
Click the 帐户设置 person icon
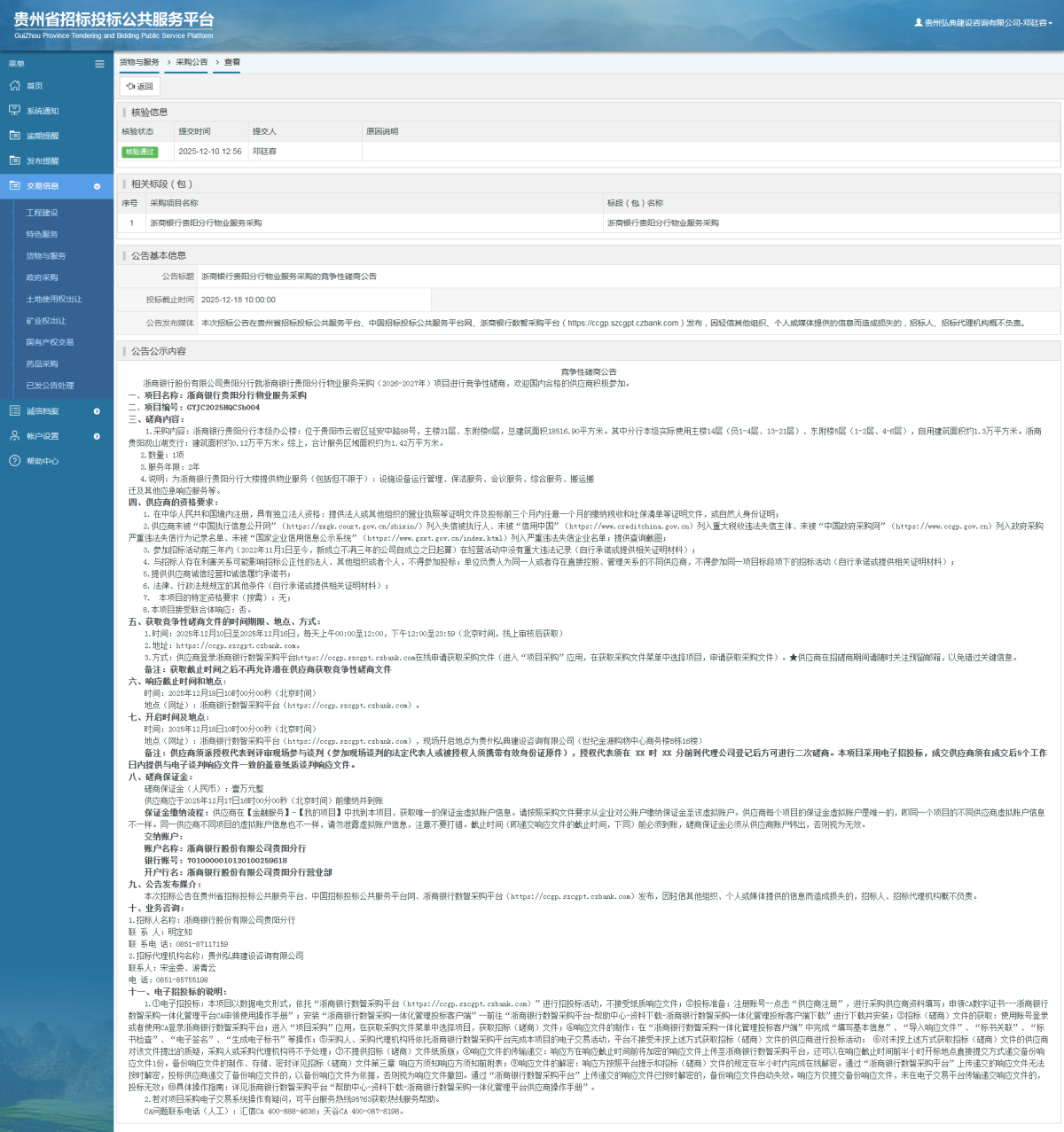coord(14,436)
